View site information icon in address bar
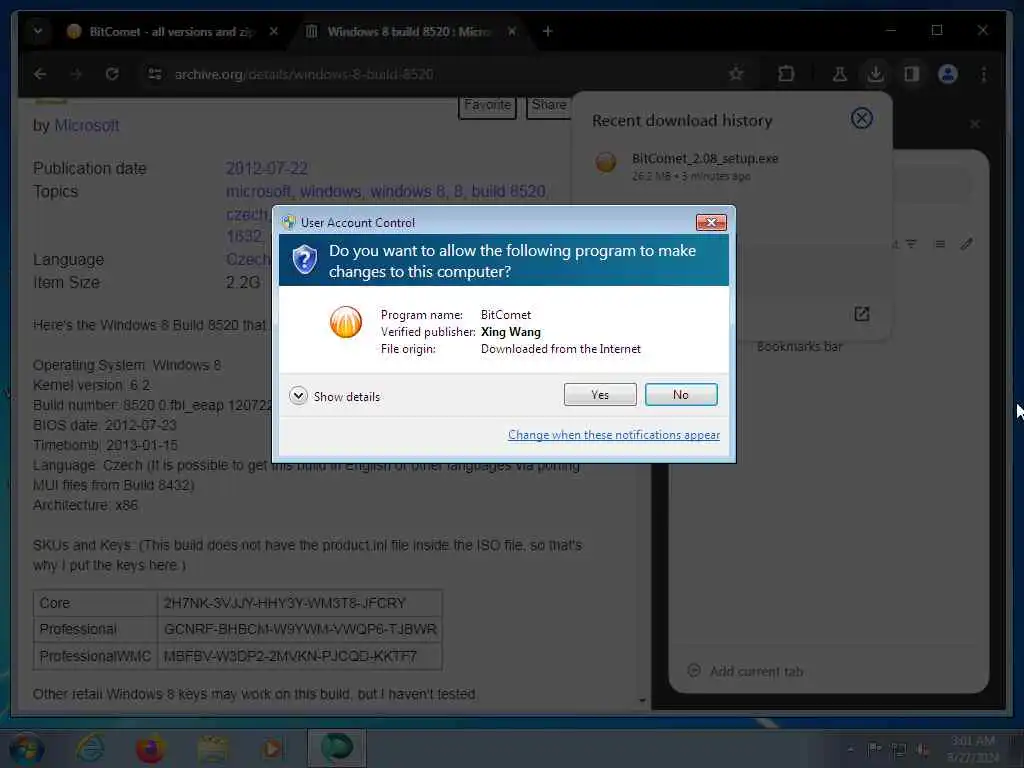 pyautogui.click(x=155, y=74)
